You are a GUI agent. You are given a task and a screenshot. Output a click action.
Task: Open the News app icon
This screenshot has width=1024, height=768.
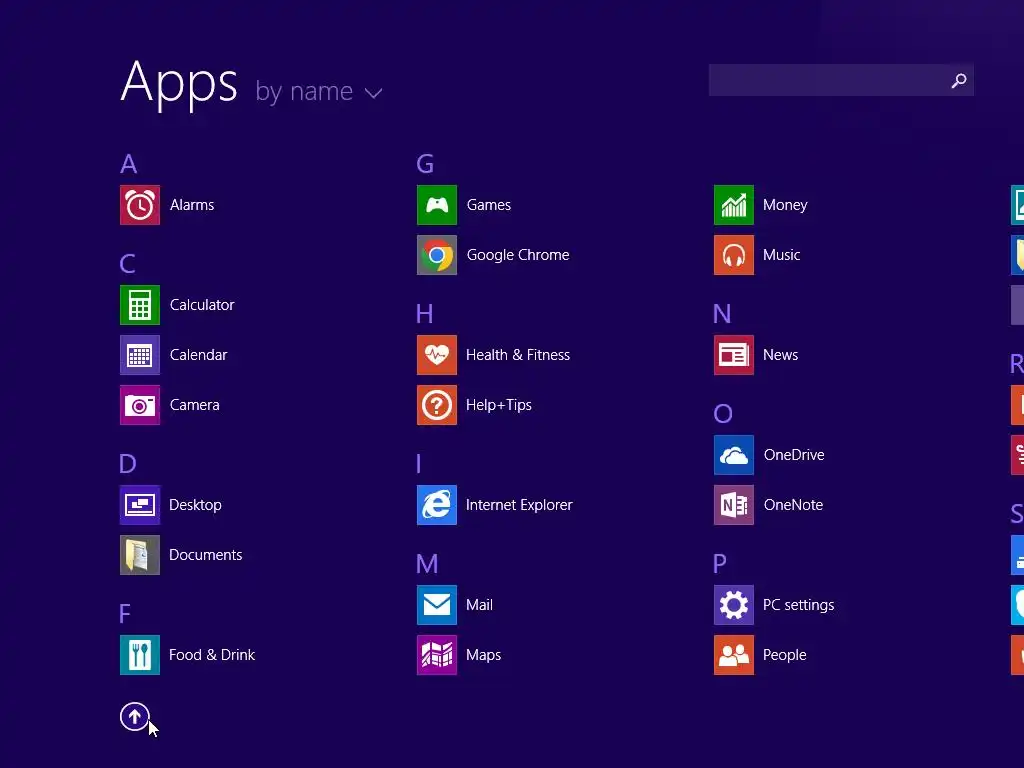click(x=734, y=355)
